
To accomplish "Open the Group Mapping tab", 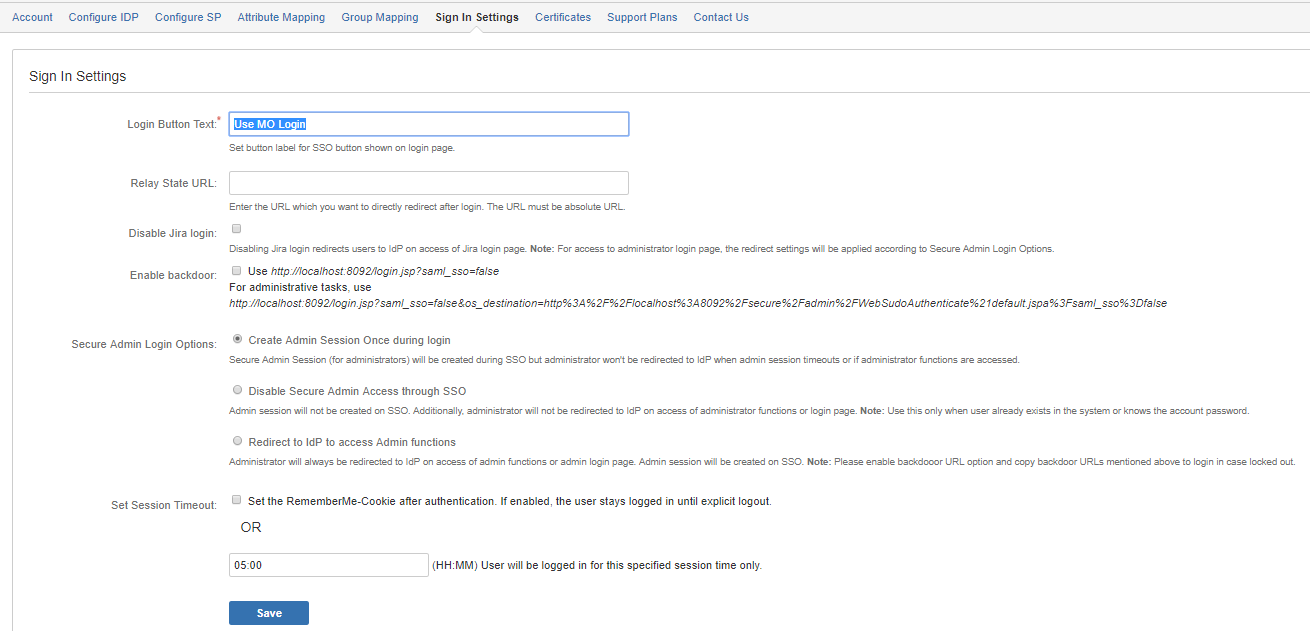I will [x=380, y=17].
